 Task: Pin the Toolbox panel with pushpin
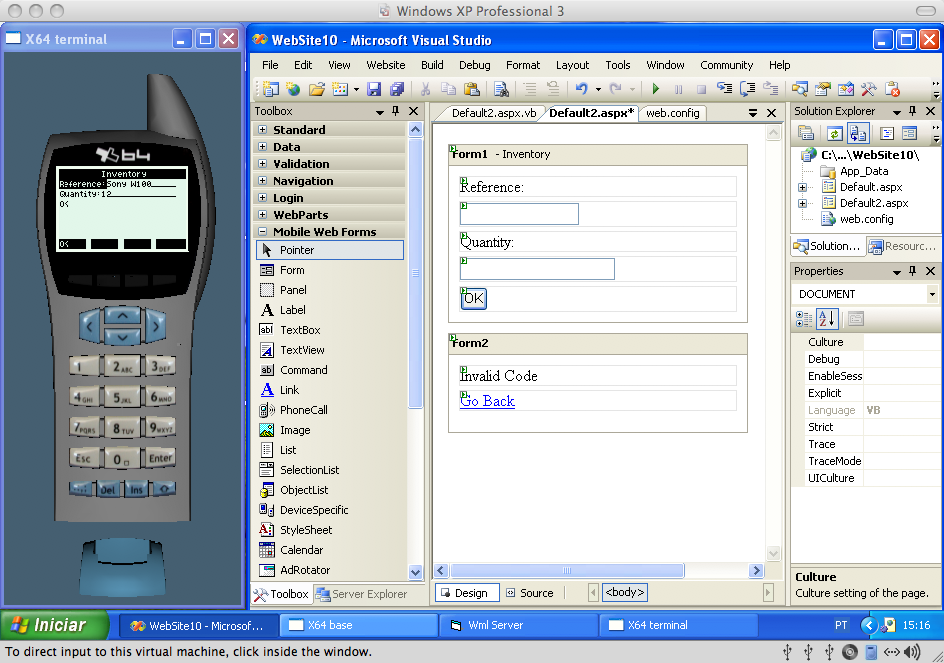pyautogui.click(x=396, y=111)
